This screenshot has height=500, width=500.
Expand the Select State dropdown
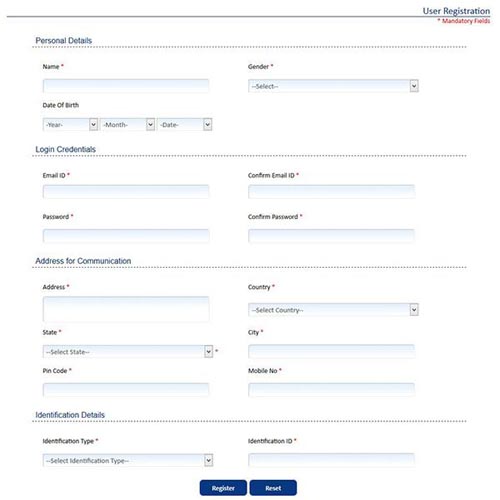128,352
